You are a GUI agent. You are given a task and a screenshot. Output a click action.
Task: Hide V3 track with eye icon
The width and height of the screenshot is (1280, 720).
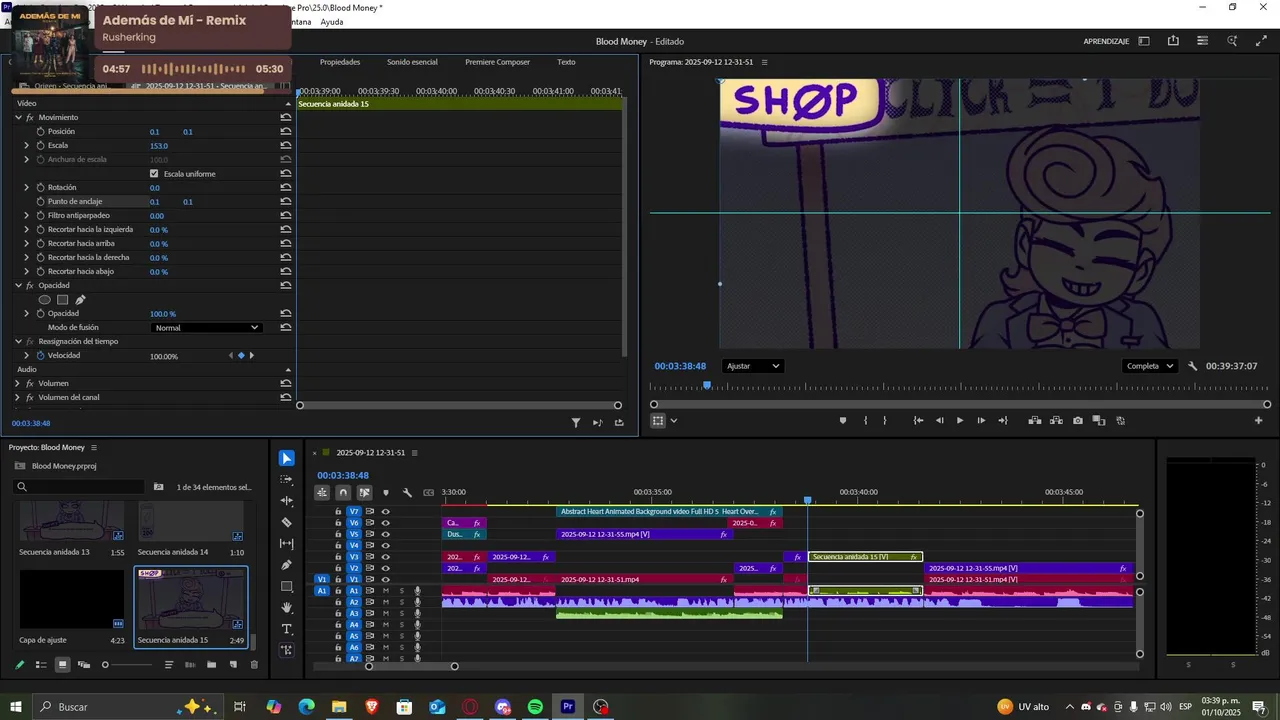(x=385, y=557)
